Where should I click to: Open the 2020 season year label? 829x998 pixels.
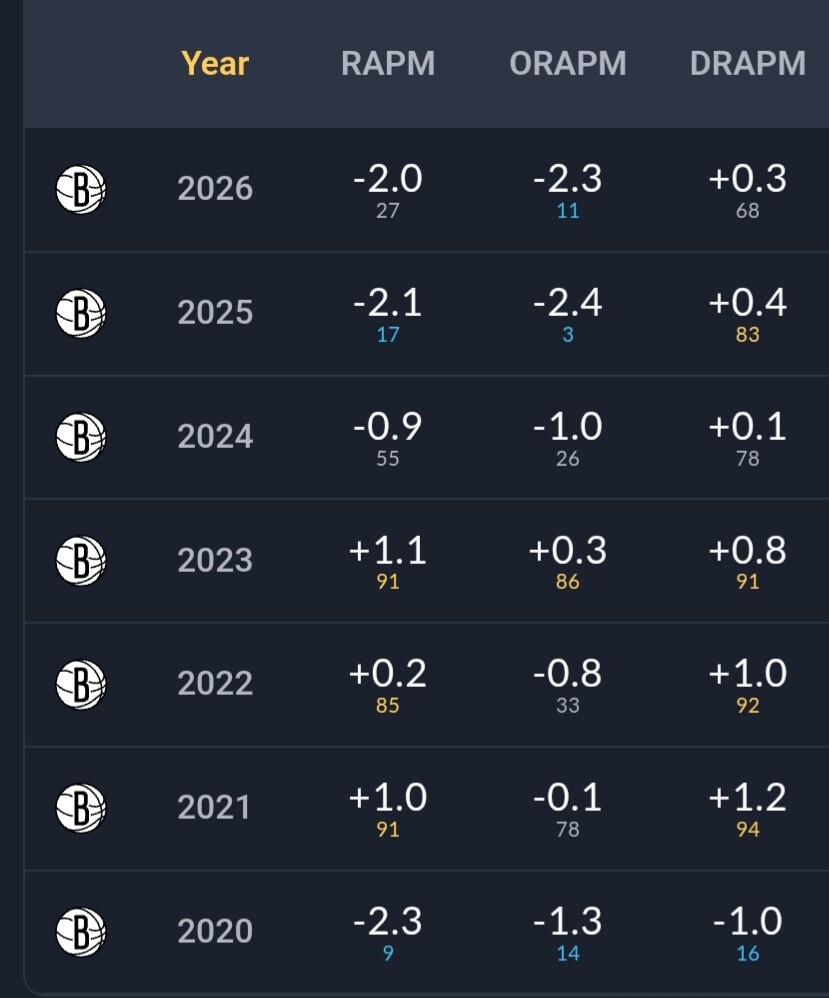coord(215,931)
